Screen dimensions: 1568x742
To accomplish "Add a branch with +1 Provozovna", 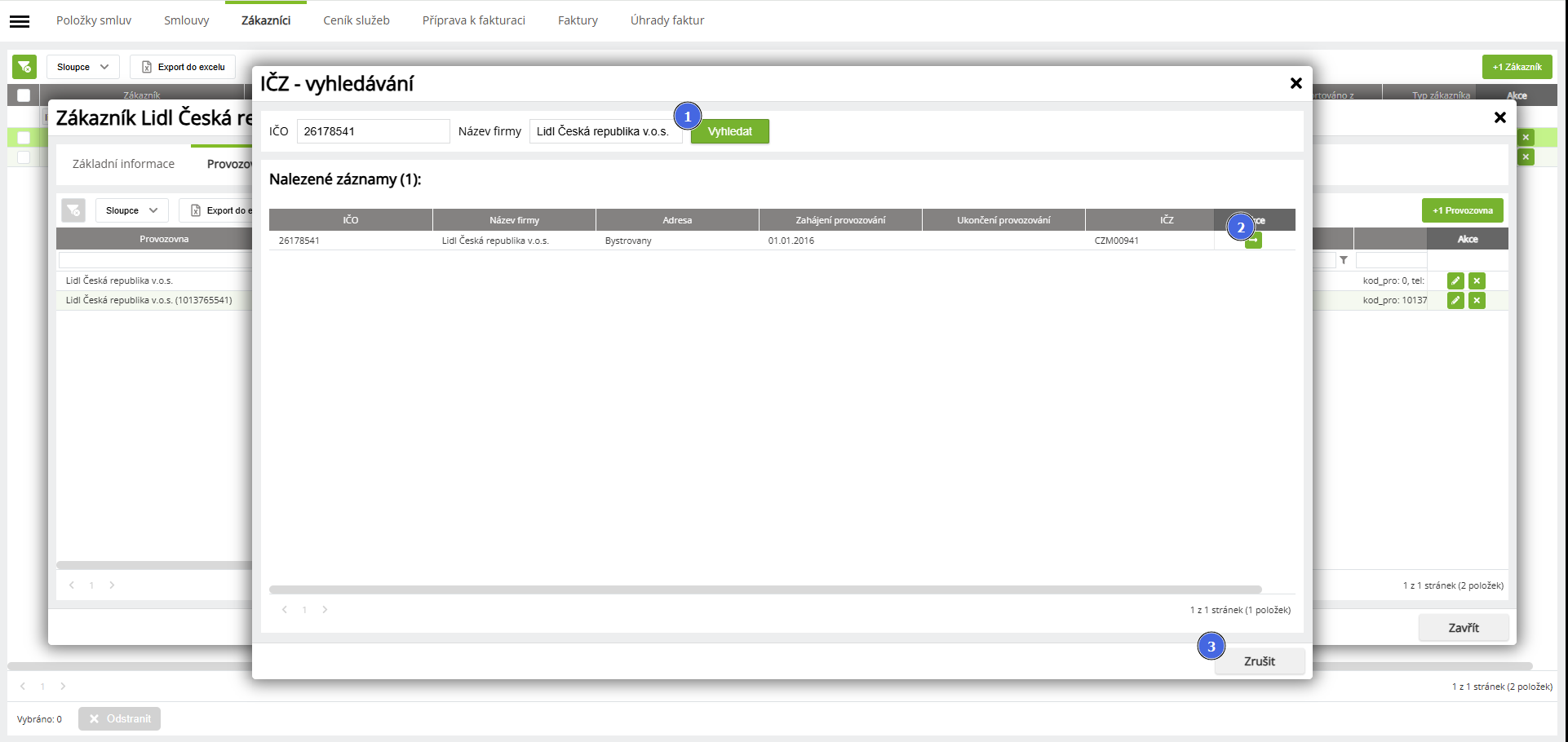I will (1463, 210).
